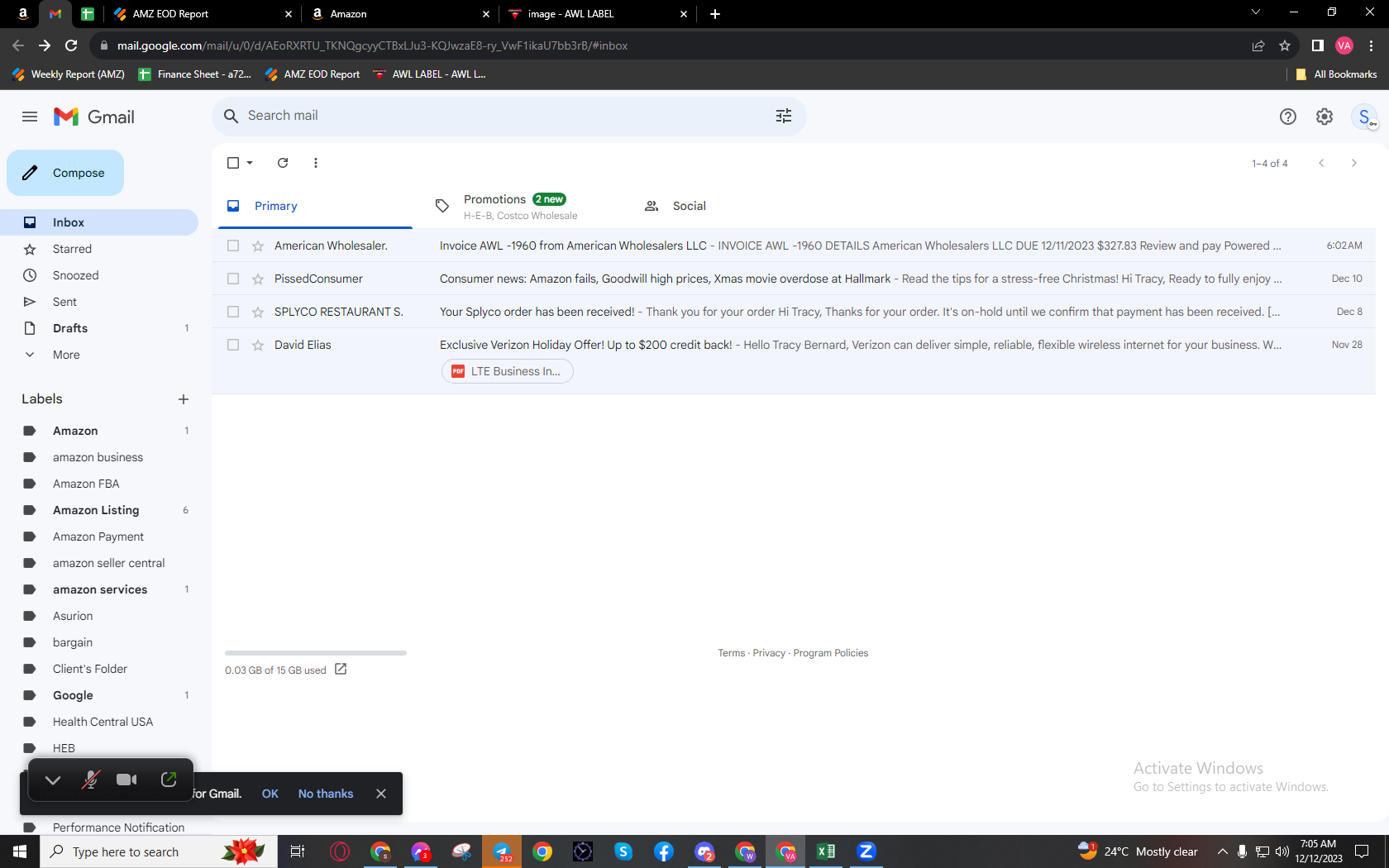Open the Inbox folder
The width and height of the screenshot is (1389, 868).
click(x=99, y=222)
